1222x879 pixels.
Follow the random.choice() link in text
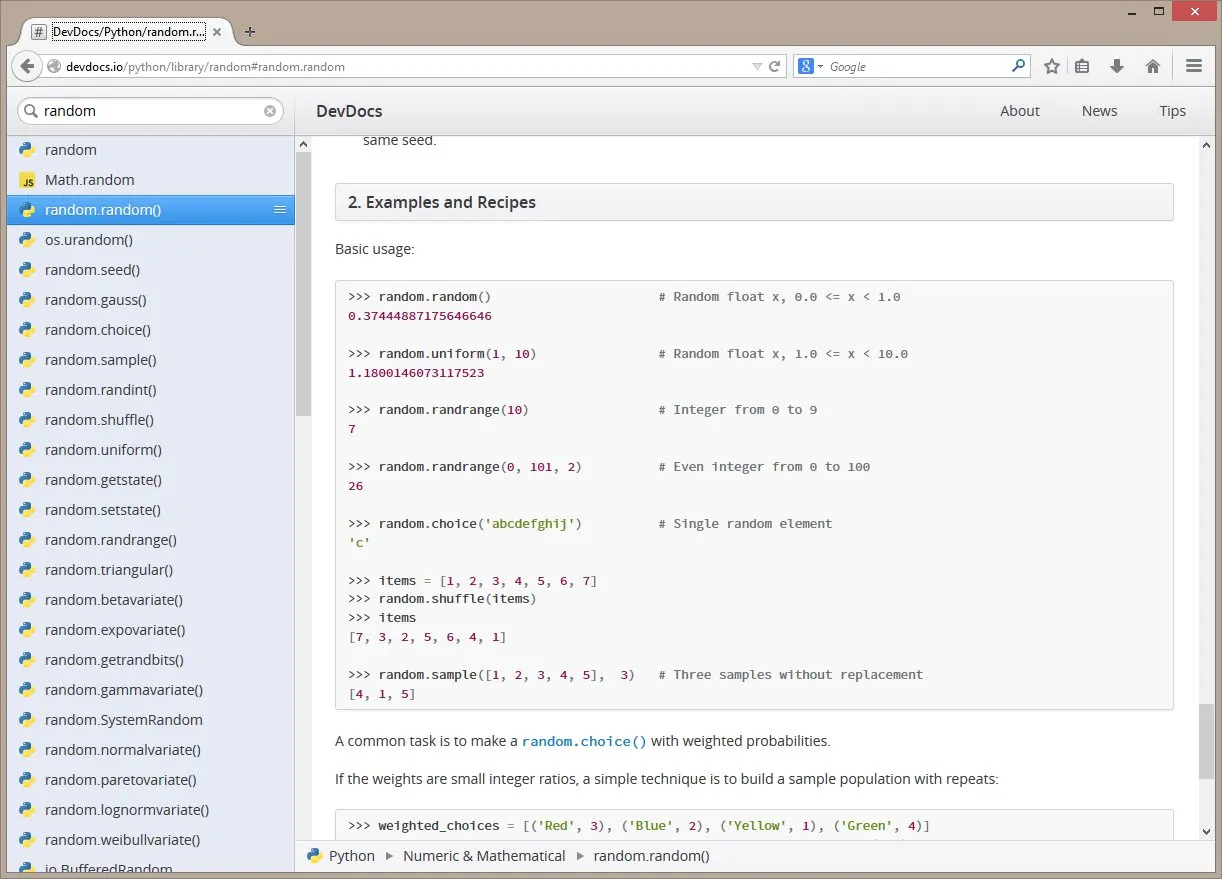(x=584, y=741)
